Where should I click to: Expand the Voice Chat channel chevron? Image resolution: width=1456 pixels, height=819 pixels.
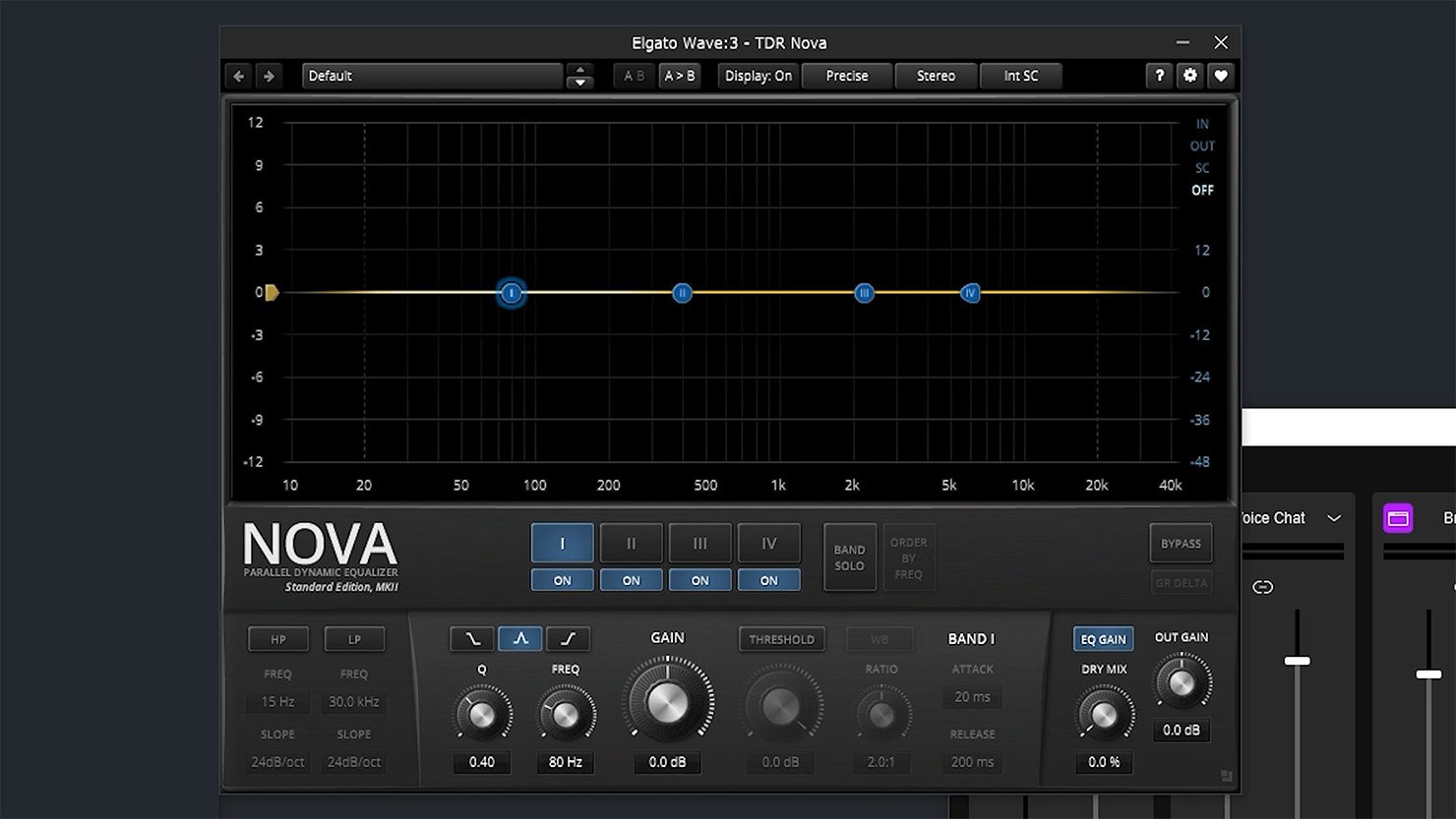(x=1334, y=518)
